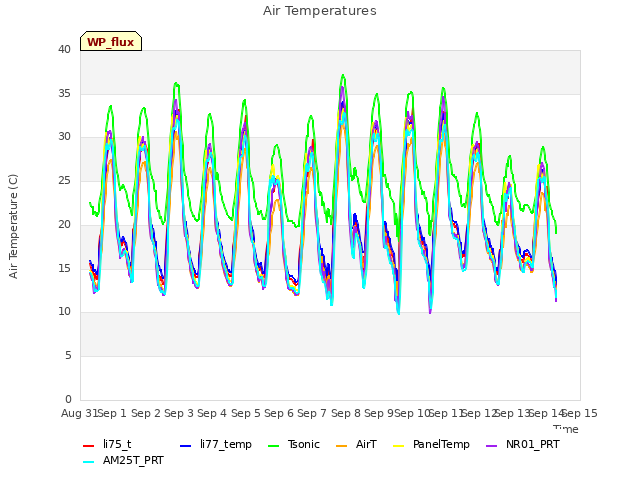Toggle the Tsonic legend entry
The image size is (640, 480).
tap(294, 444)
